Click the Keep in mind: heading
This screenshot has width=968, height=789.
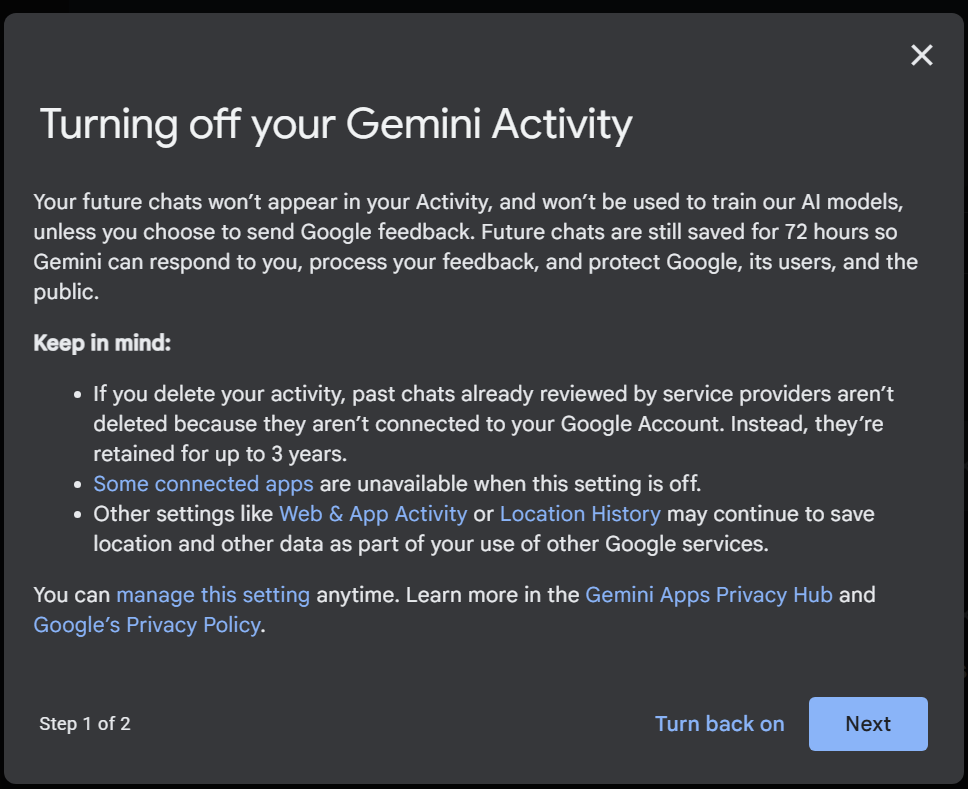coord(102,343)
